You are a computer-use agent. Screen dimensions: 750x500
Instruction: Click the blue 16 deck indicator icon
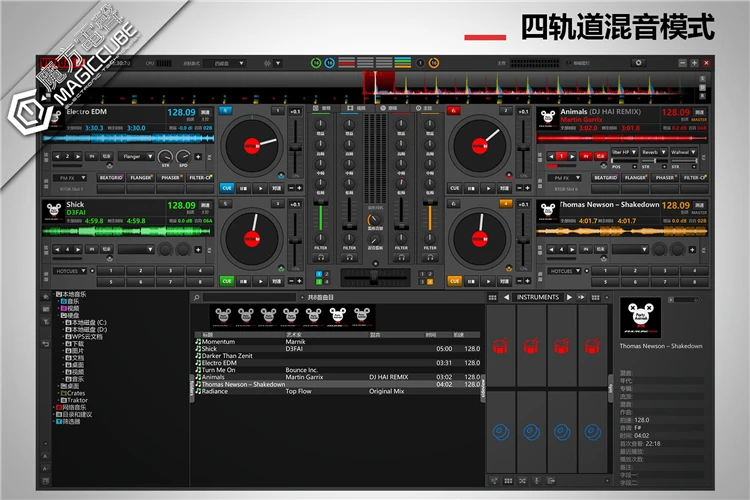[x=330, y=63]
